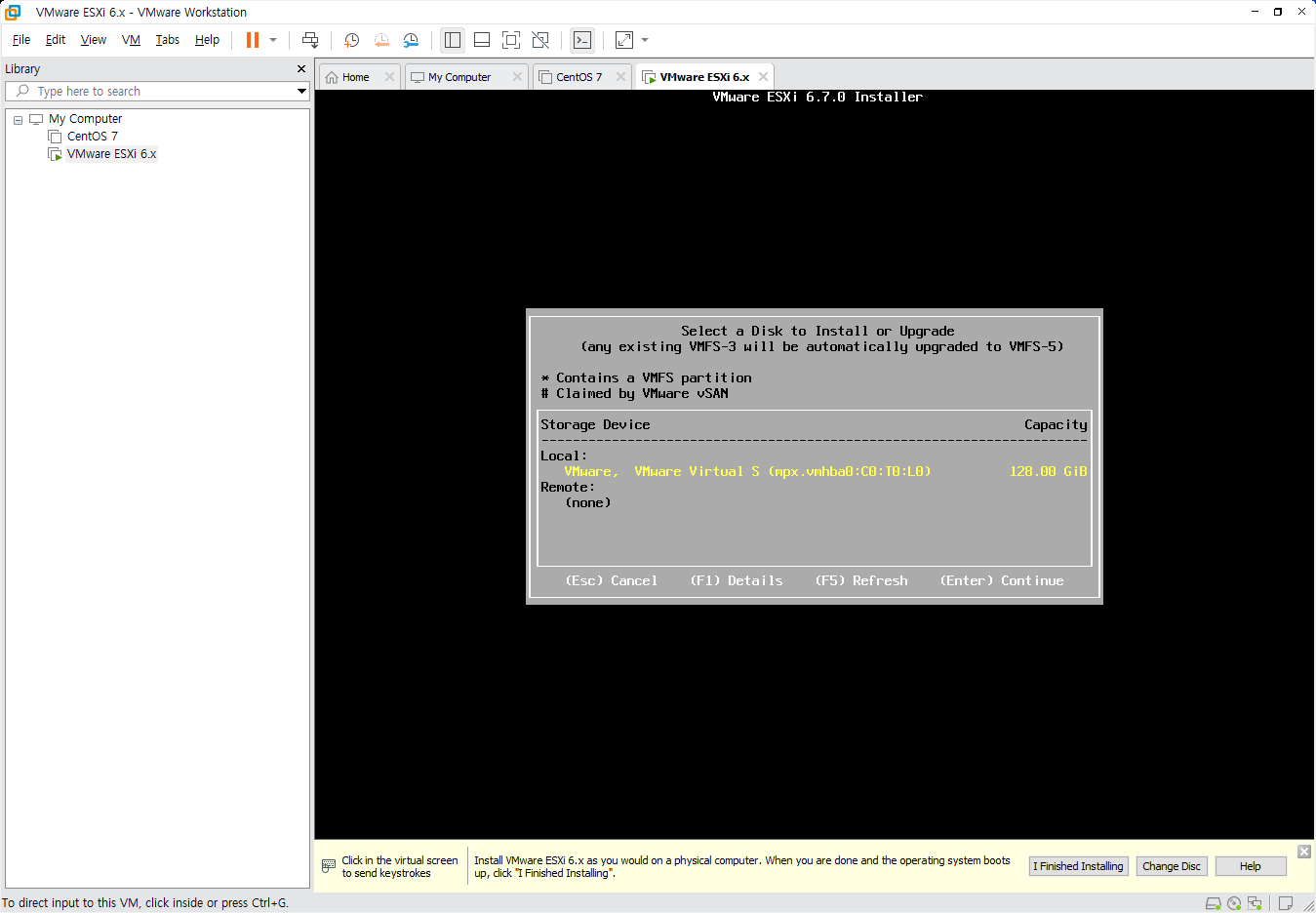
Task: Toggle the console view button
Action: click(582, 40)
